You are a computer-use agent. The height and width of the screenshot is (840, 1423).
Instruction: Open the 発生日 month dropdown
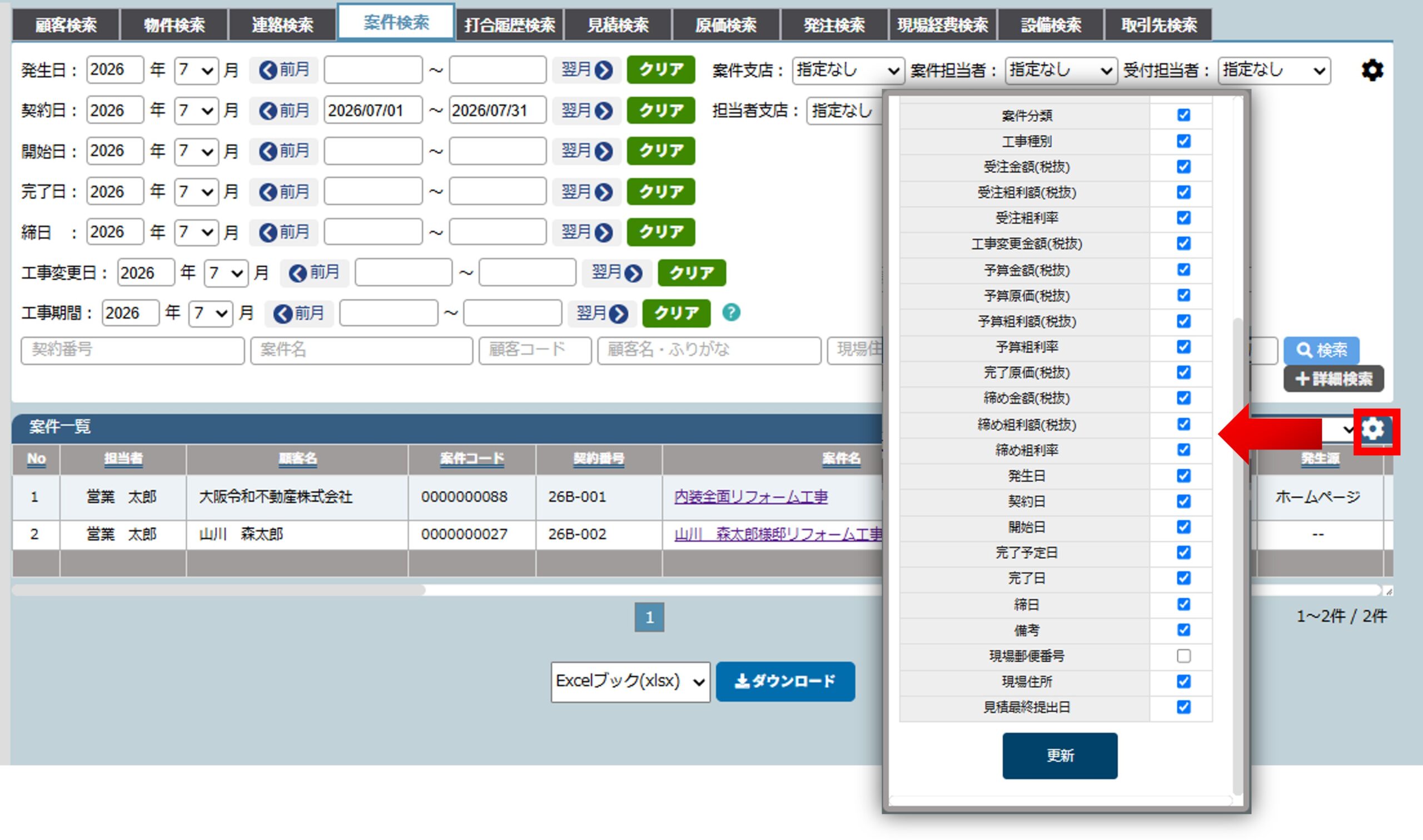196,70
